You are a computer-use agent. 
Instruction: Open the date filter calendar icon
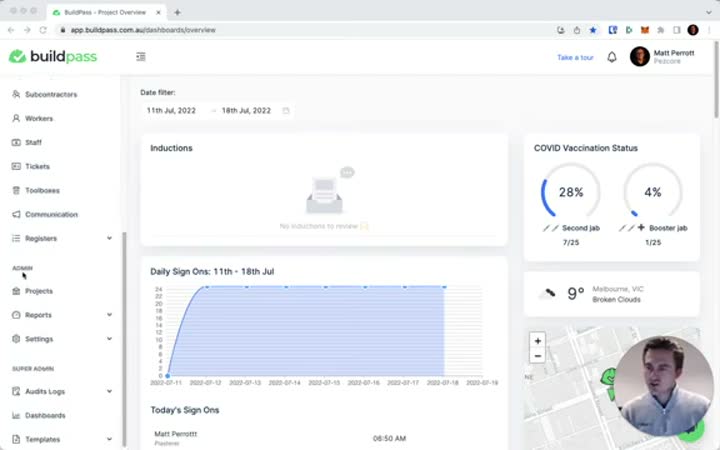(286, 111)
